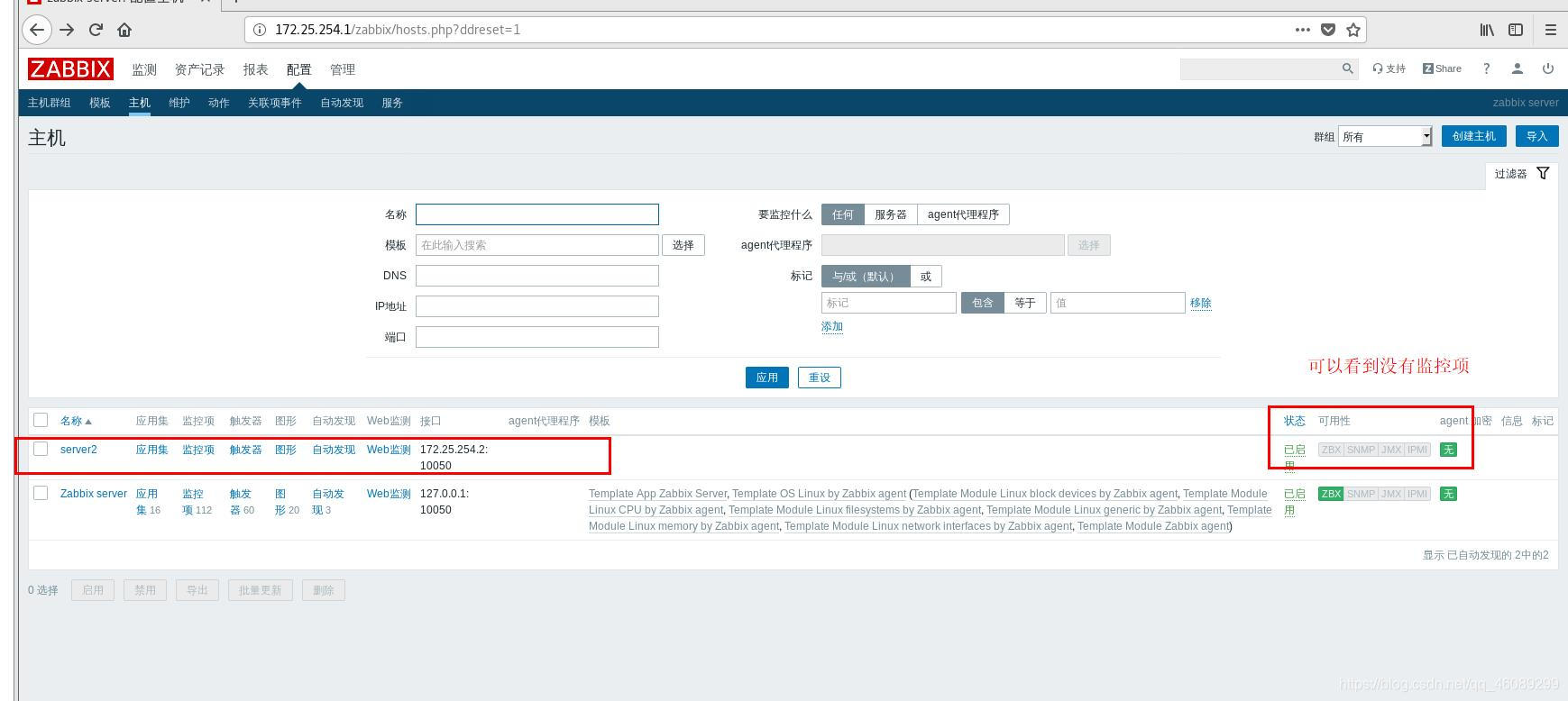
Task: Open Zabbix support link
Action: 1389,68
